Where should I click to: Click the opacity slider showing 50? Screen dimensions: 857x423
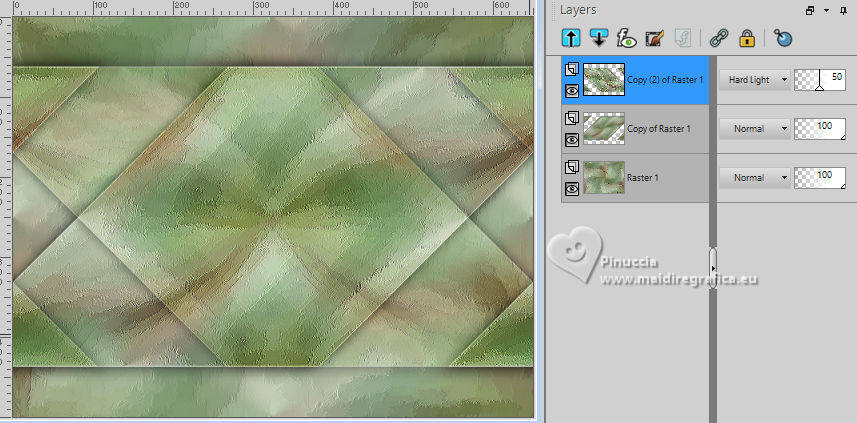(x=819, y=80)
